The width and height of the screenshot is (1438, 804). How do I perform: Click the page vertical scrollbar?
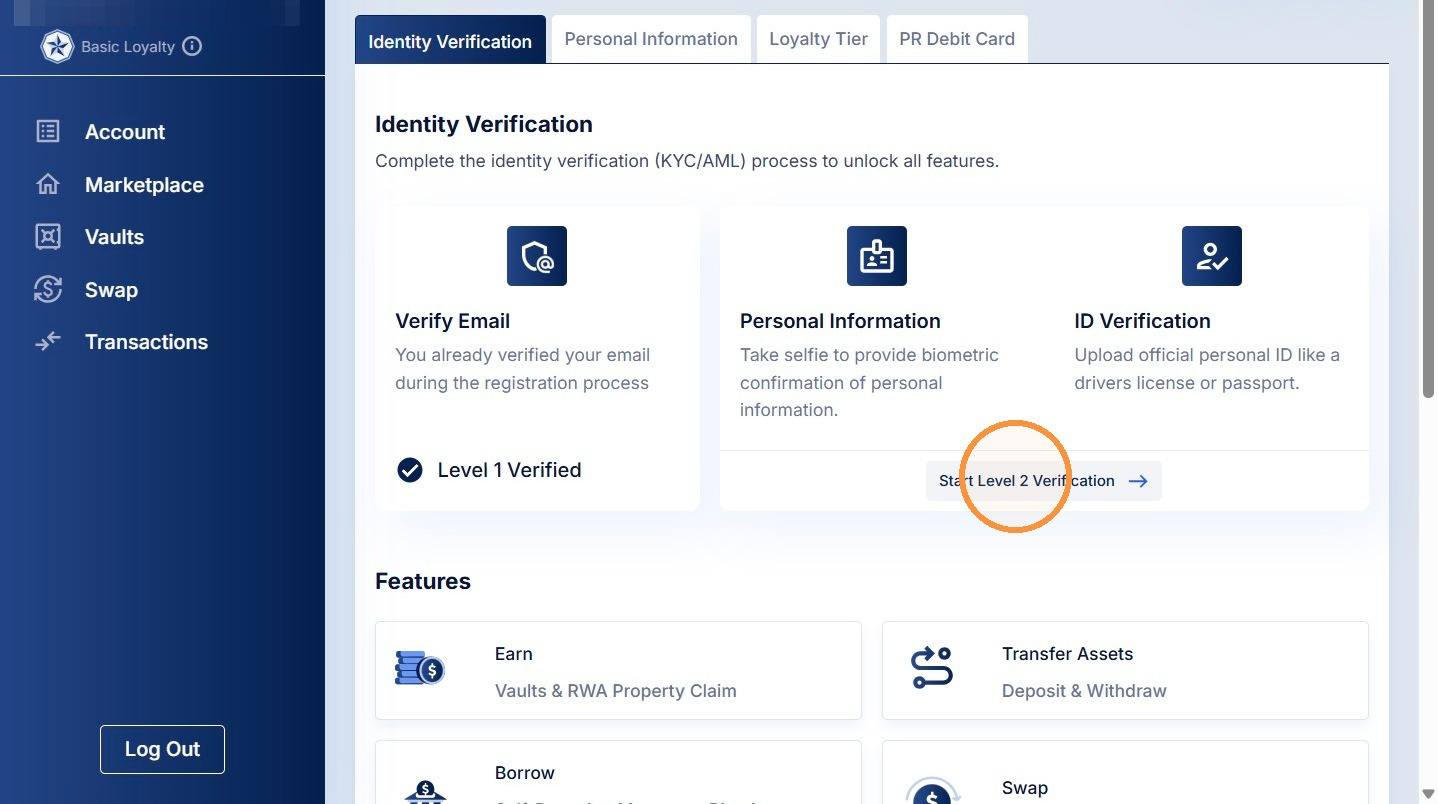1428,200
